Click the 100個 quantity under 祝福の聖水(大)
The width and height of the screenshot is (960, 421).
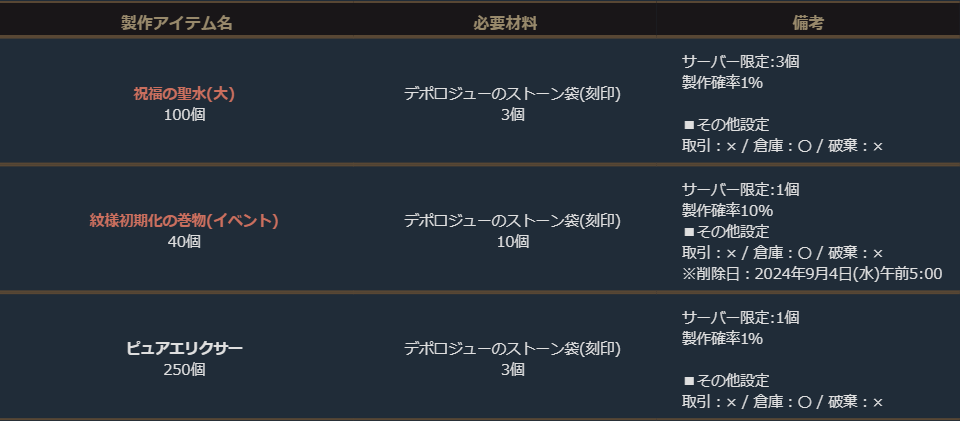(x=184, y=114)
